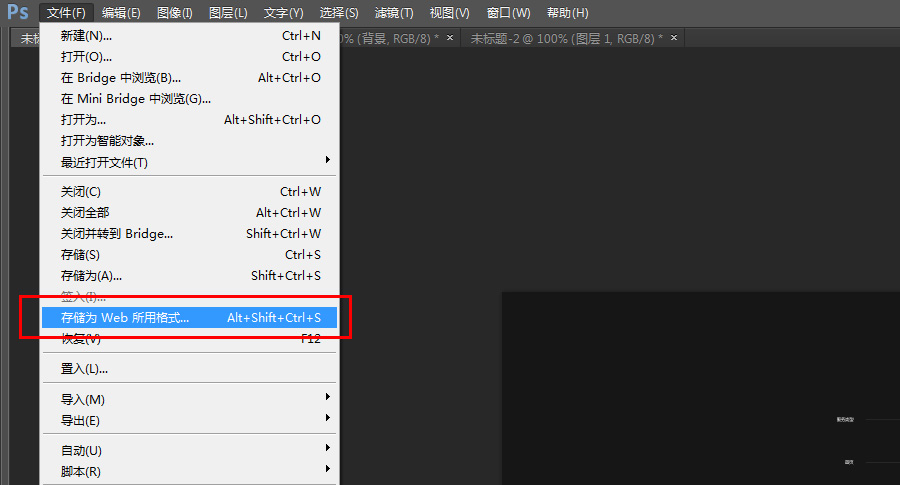Expand the 脚本(R) submenu arrow

(x=327, y=471)
